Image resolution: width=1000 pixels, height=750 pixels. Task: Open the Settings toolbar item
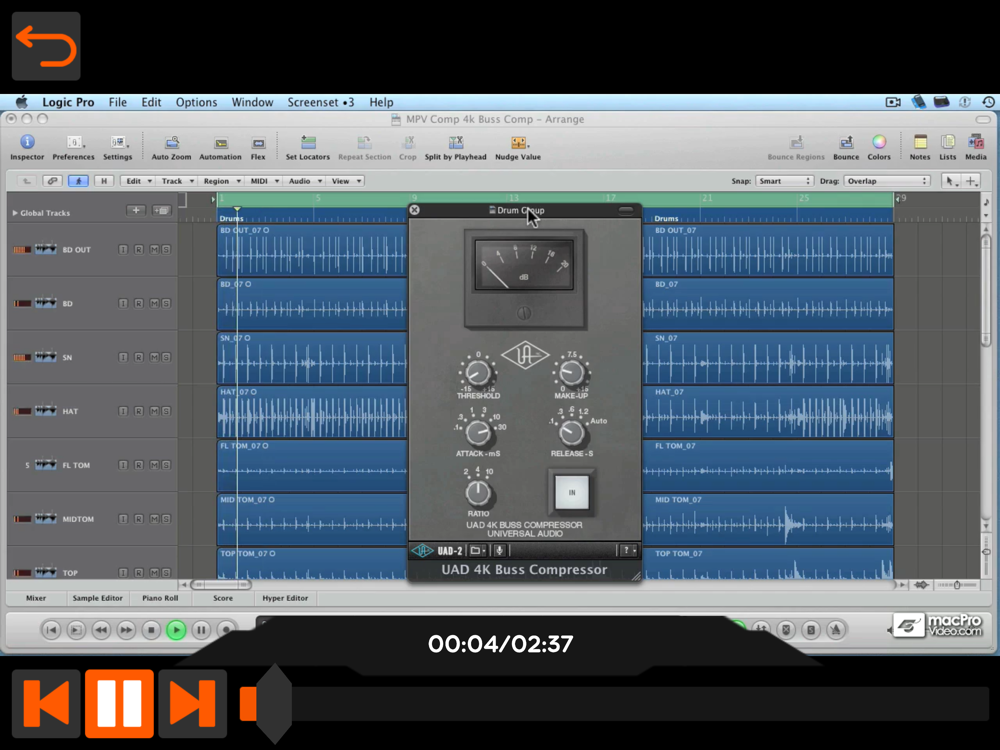pyautogui.click(x=118, y=147)
